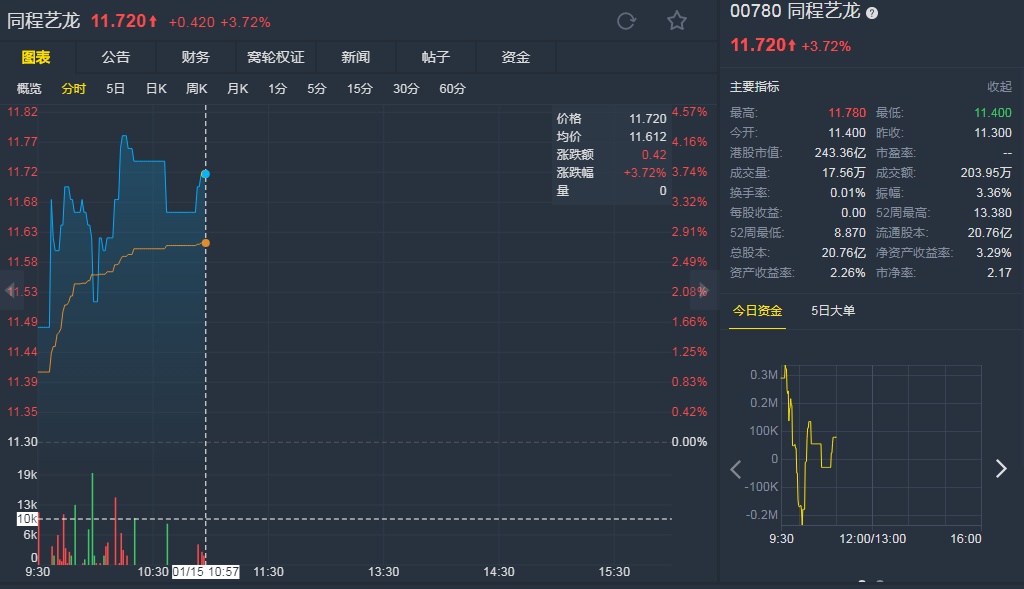Select the 60分 chart interval

coord(452,89)
